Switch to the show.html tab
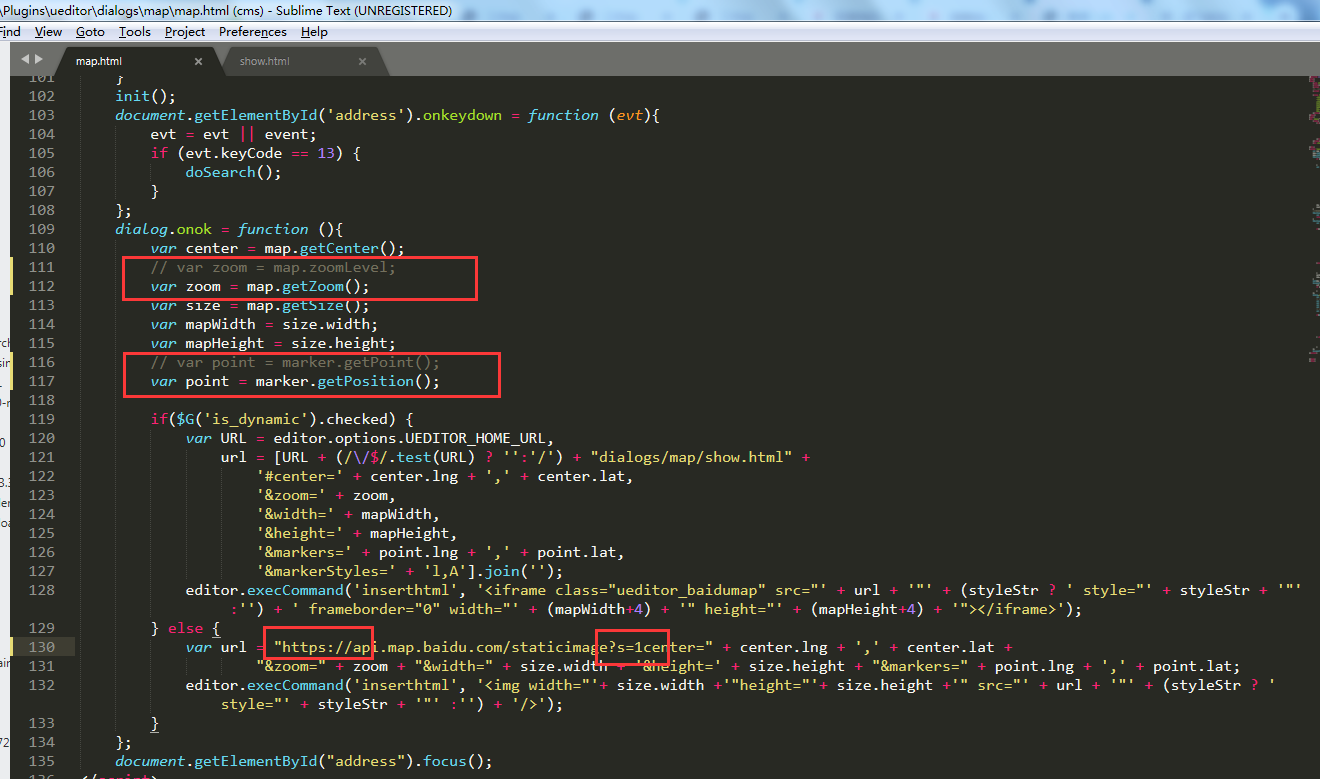Image resolution: width=1320 pixels, height=779 pixels. point(265,61)
